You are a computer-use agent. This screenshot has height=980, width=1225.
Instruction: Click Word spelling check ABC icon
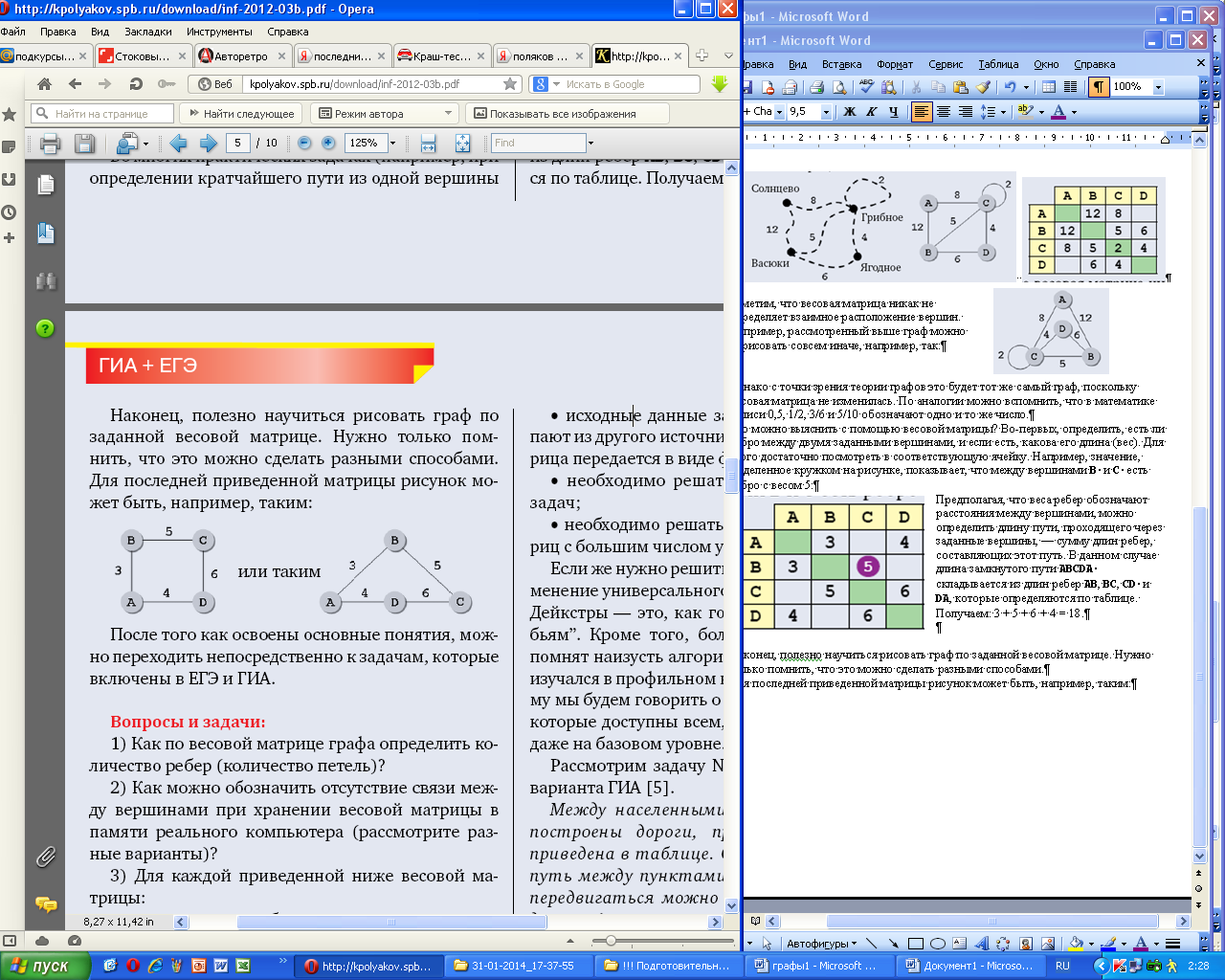click(x=866, y=86)
